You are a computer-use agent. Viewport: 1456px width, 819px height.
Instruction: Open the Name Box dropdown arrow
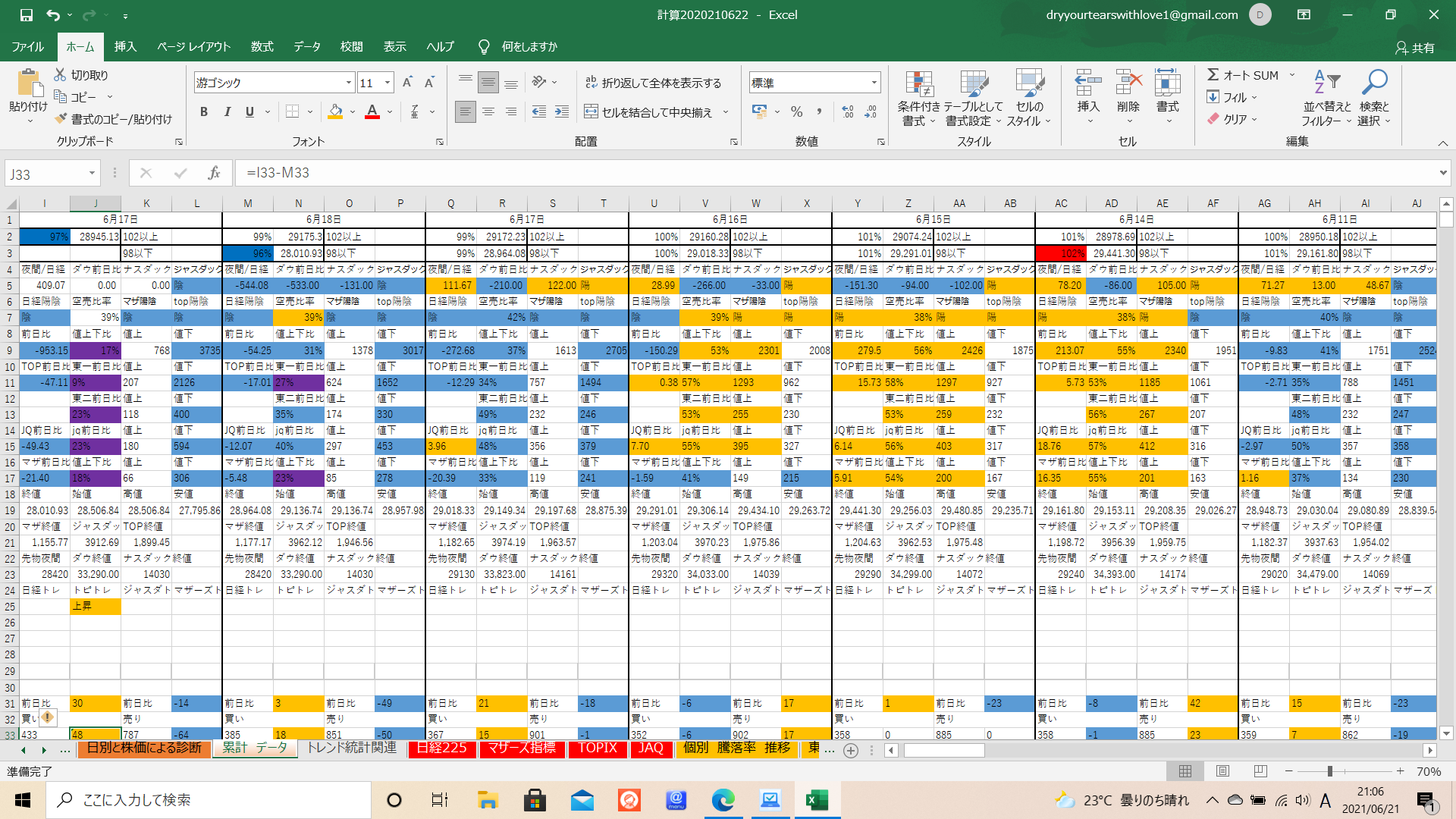pos(92,174)
